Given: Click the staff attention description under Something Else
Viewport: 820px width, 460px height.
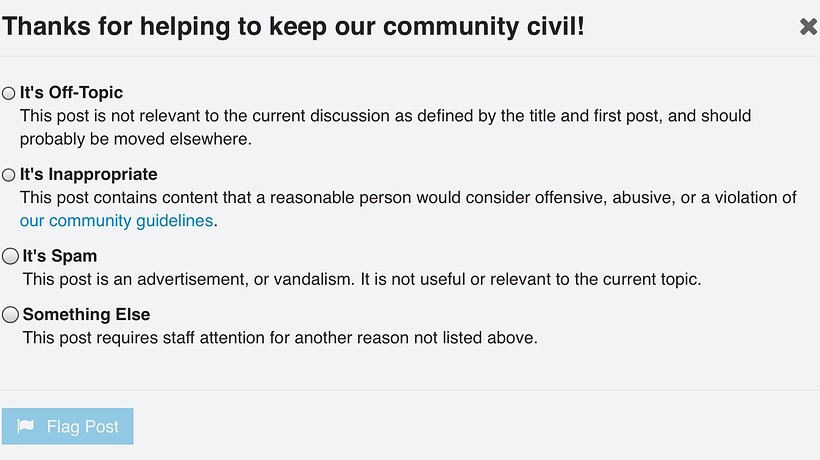Looking at the screenshot, I should (280, 338).
